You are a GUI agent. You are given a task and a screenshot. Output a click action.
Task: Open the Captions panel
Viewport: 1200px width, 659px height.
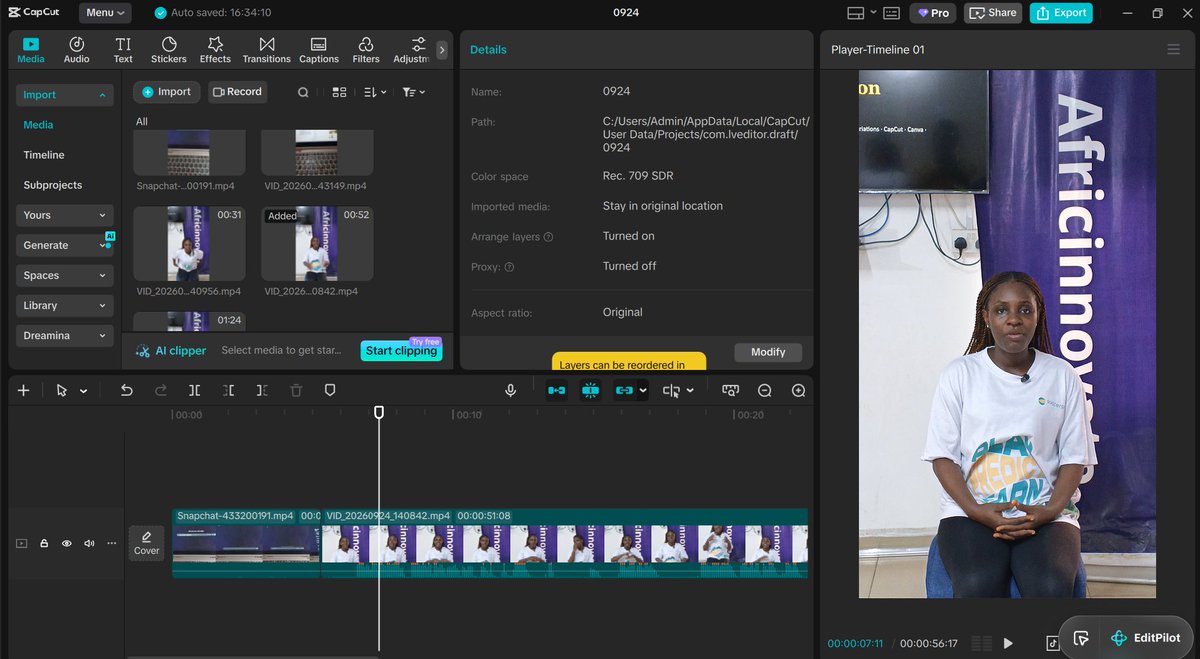click(319, 50)
